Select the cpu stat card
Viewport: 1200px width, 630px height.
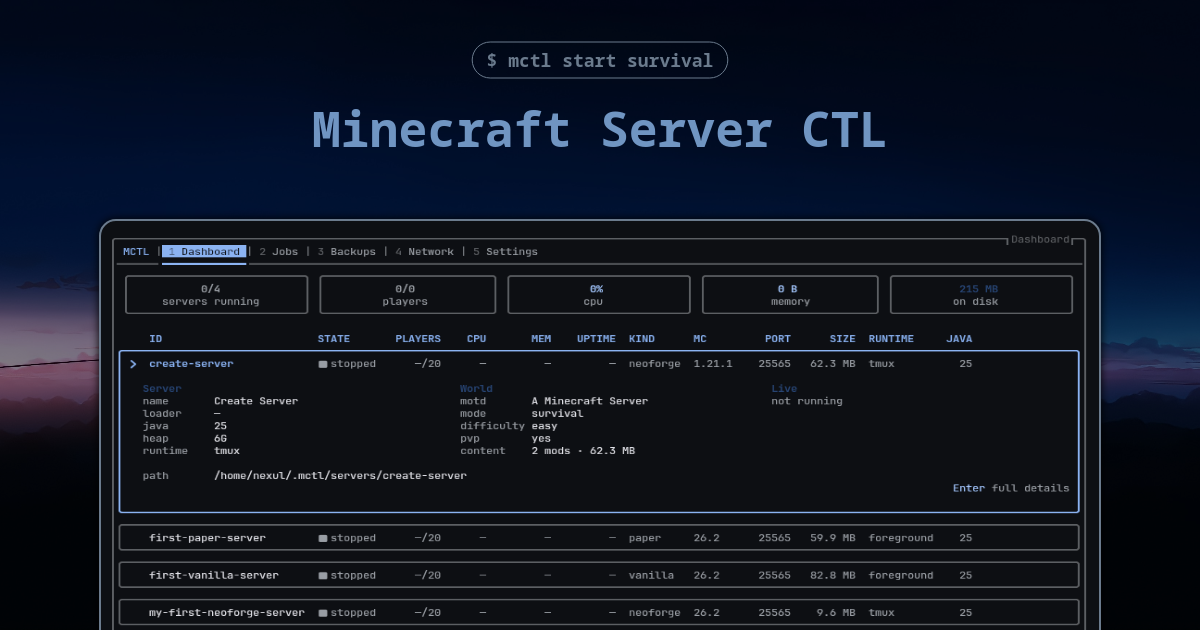click(x=599, y=295)
